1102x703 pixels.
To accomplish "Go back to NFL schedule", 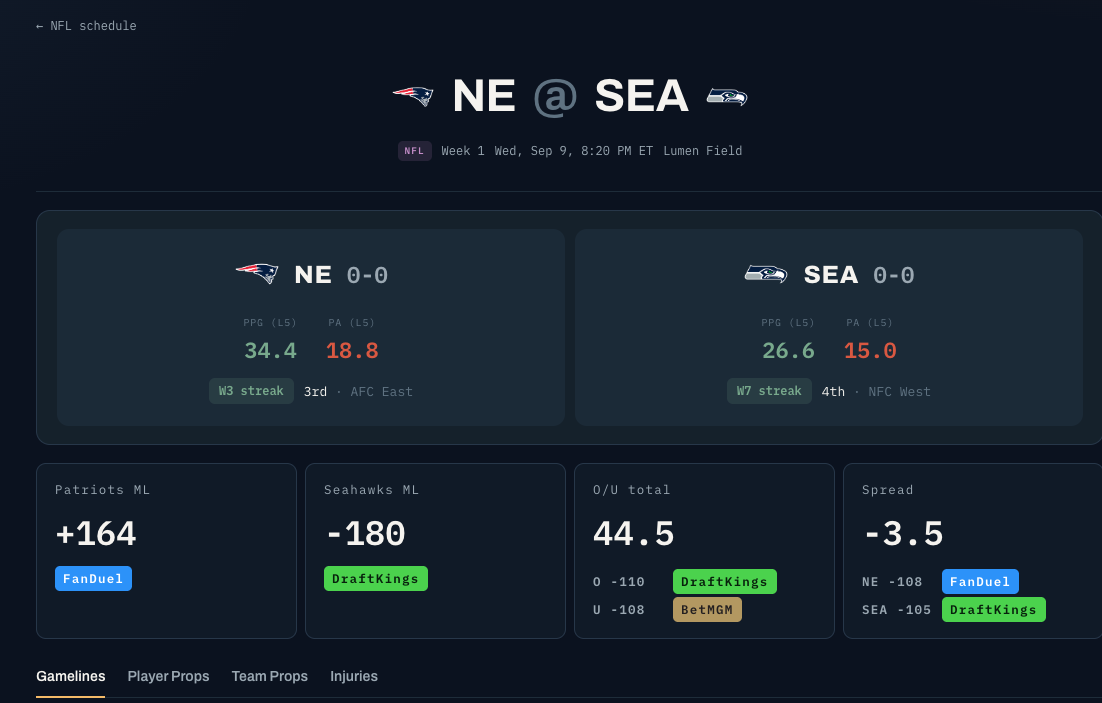I will [86, 26].
